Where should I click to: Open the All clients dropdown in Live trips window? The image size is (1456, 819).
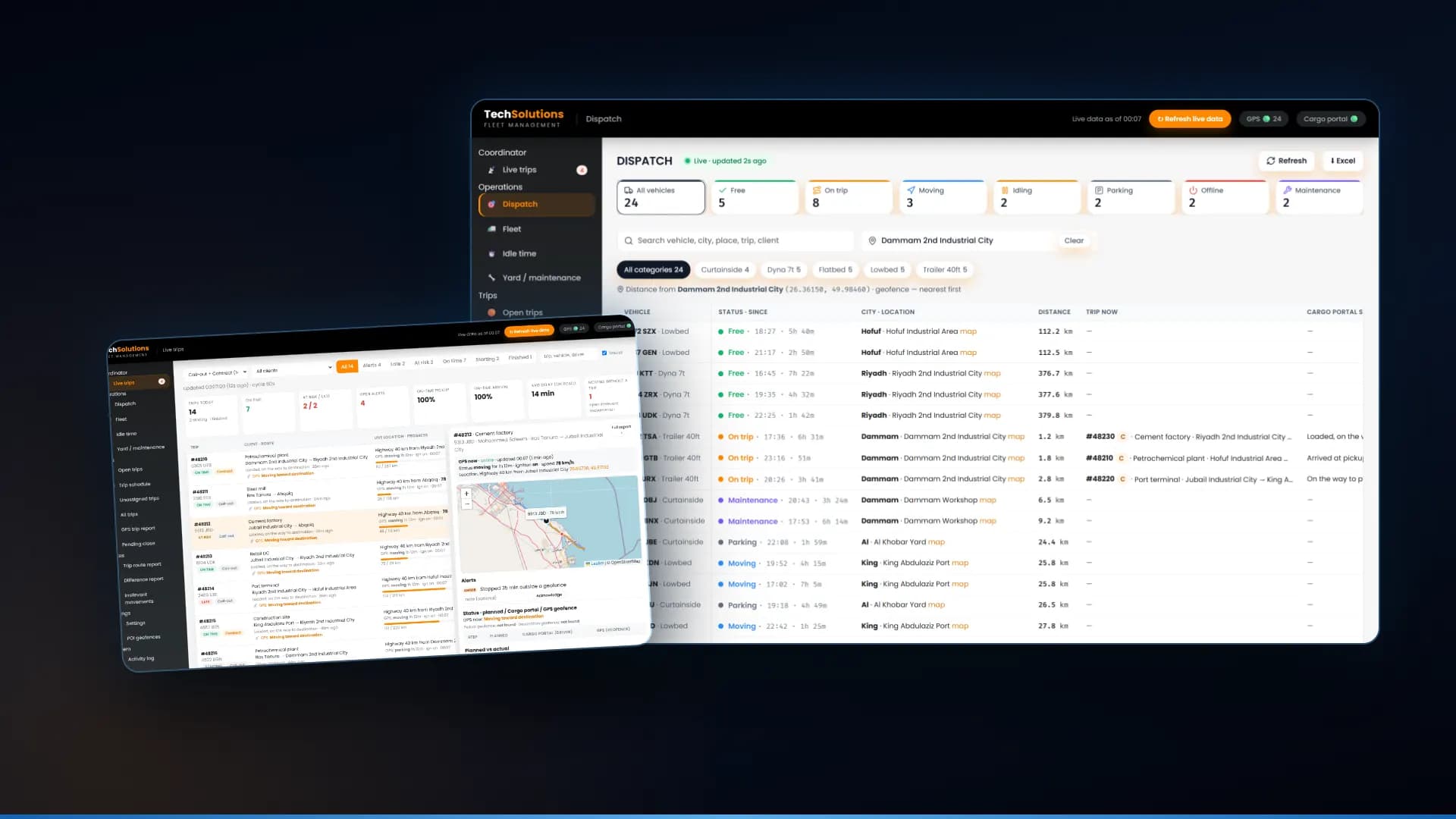pyautogui.click(x=293, y=370)
